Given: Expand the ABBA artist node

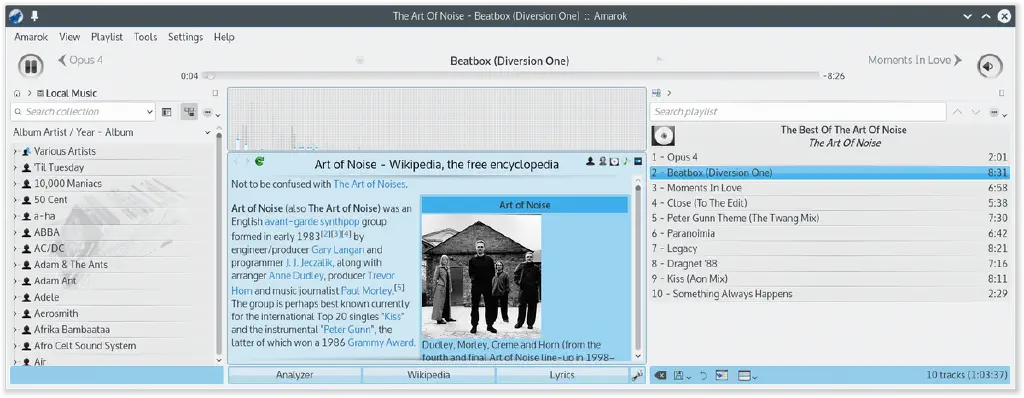Looking at the screenshot, I should 15,232.
